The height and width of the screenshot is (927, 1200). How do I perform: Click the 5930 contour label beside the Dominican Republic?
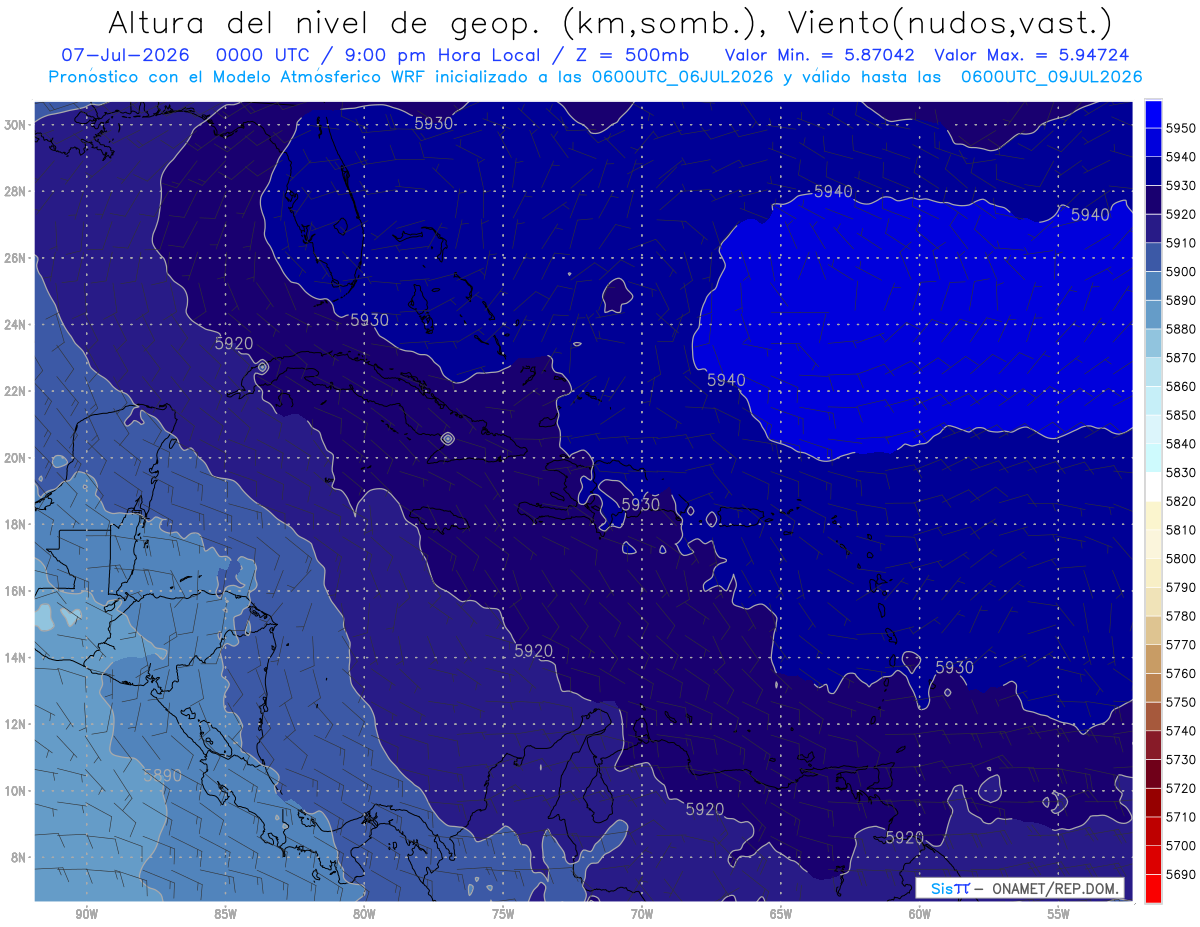coord(641,505)
